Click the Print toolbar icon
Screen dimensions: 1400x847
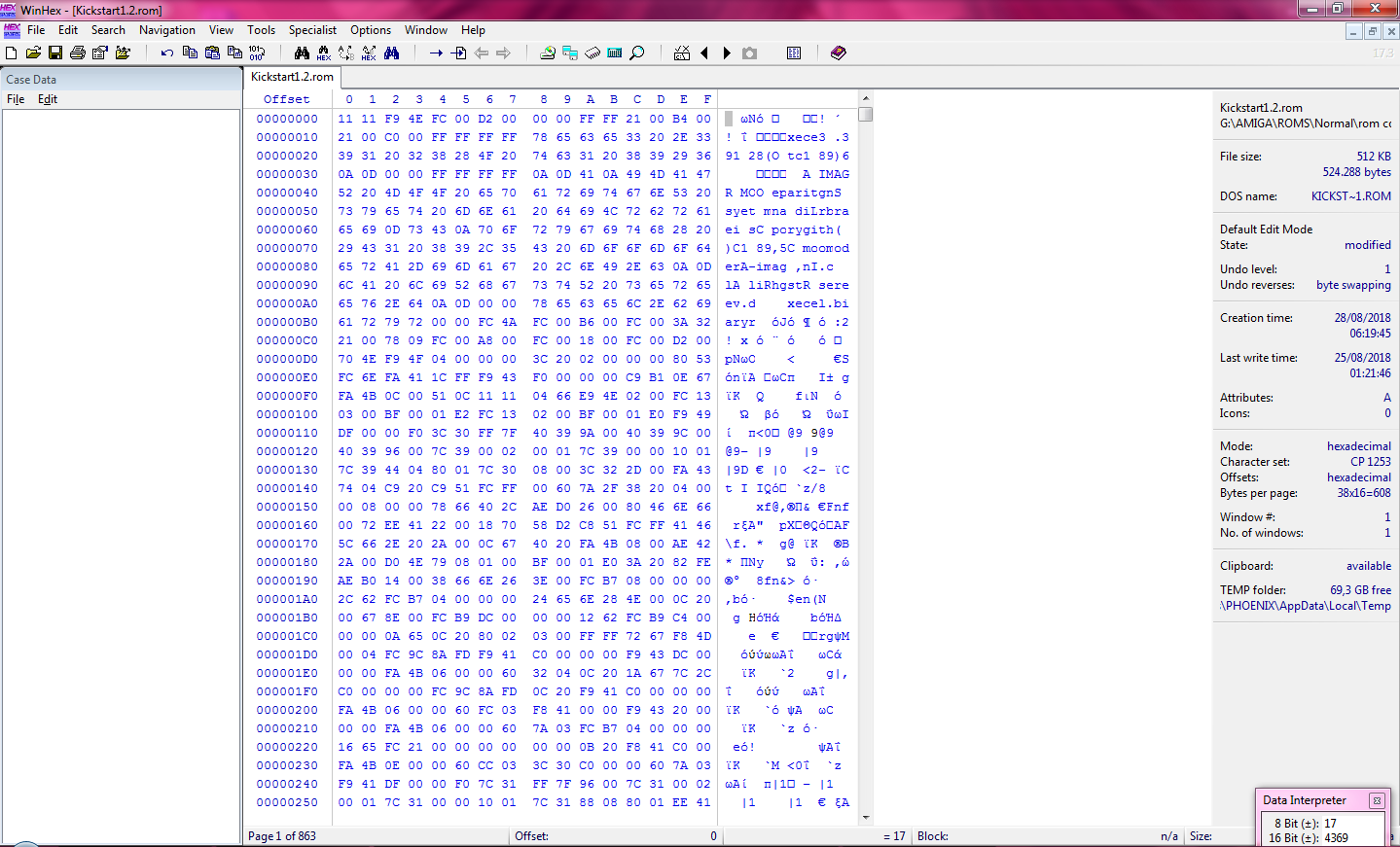[78, 53]
